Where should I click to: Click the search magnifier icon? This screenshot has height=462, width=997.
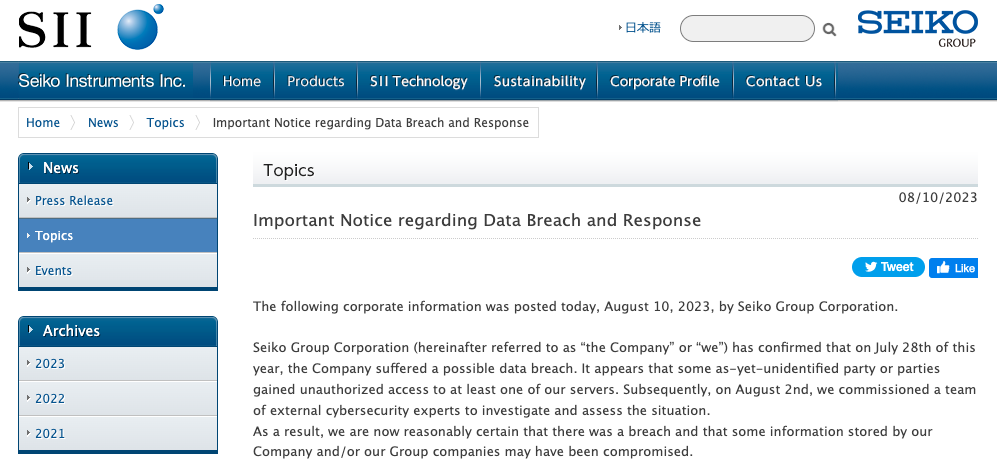(829, 30)
